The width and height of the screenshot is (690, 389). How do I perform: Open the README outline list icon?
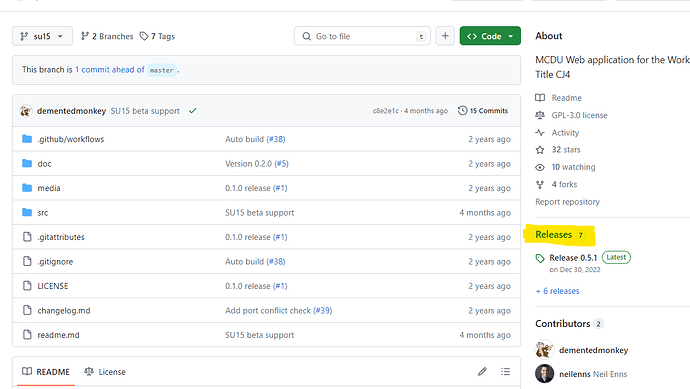(505, 372)
